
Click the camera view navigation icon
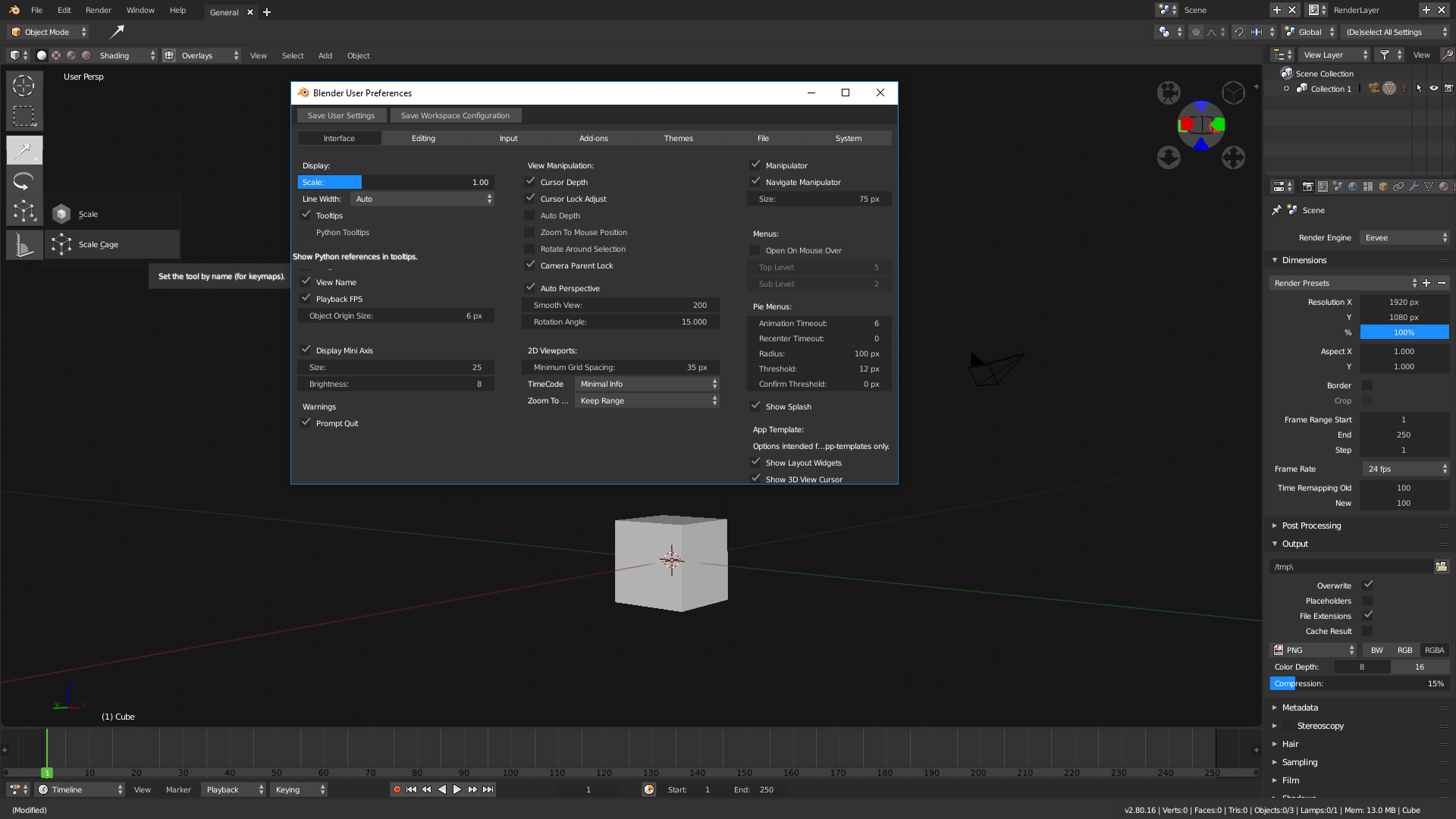(1169, 93)
